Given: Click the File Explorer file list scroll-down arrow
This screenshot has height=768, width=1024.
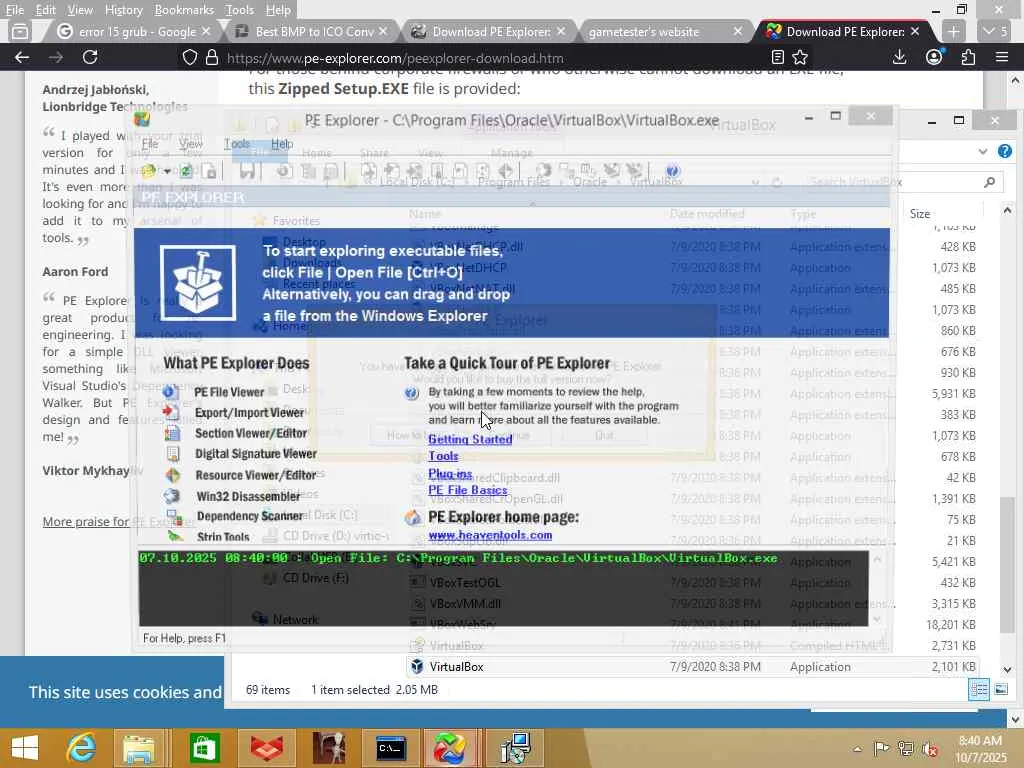Looking at the screenshot, I should [x=1007, y=670].
